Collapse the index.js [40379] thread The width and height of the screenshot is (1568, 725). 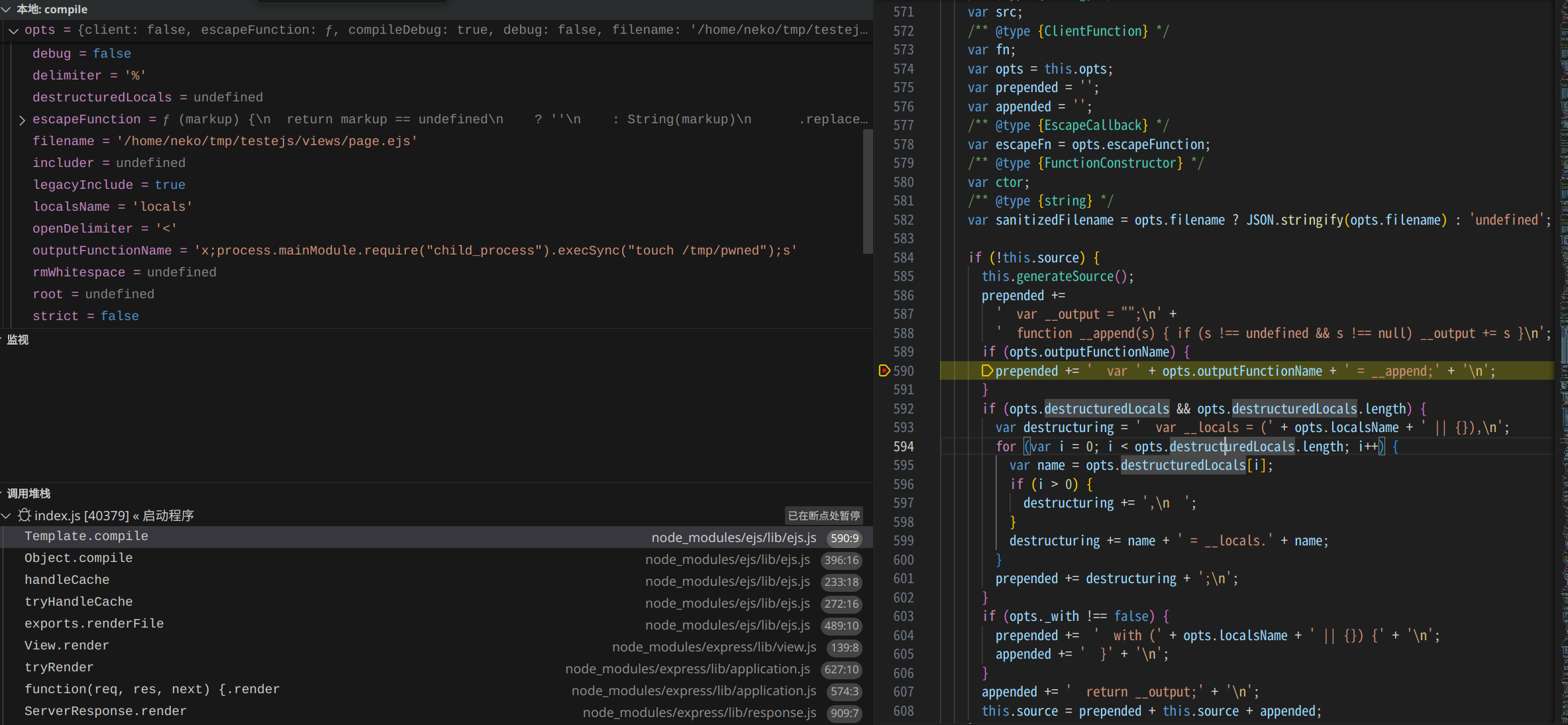[x=7, y=516]
